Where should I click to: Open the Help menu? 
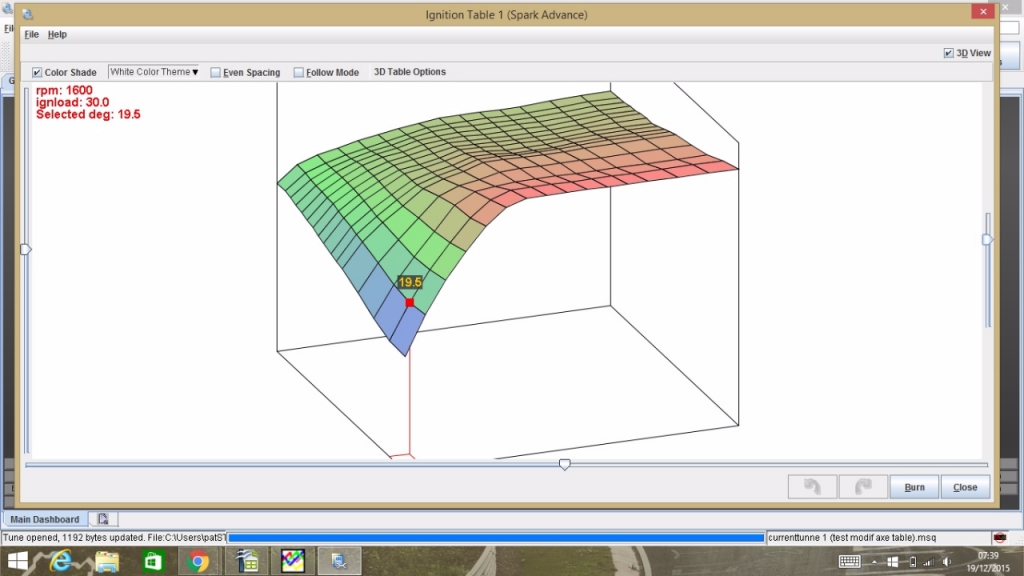point(57,34)
